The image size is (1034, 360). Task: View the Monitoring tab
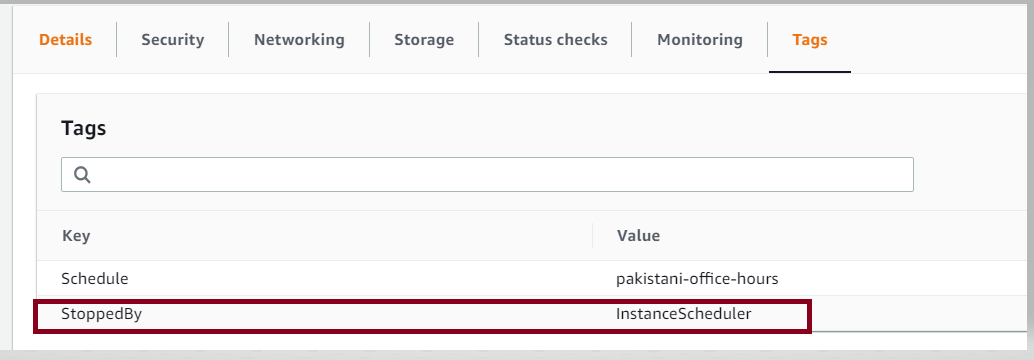700,40
